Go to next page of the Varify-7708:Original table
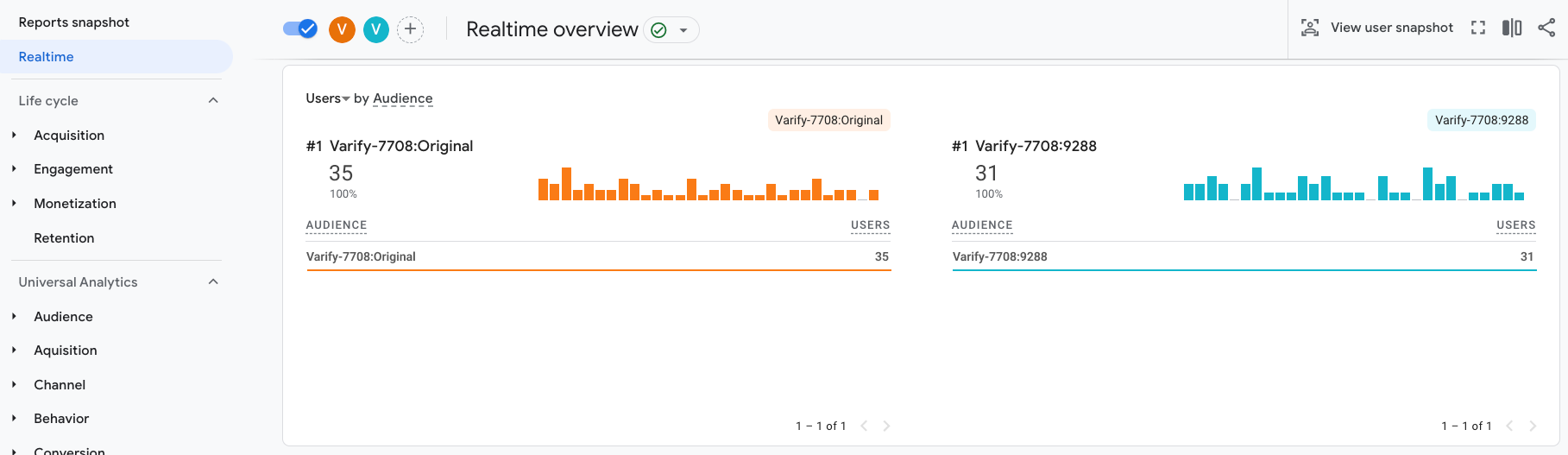 tap(886, 426)
